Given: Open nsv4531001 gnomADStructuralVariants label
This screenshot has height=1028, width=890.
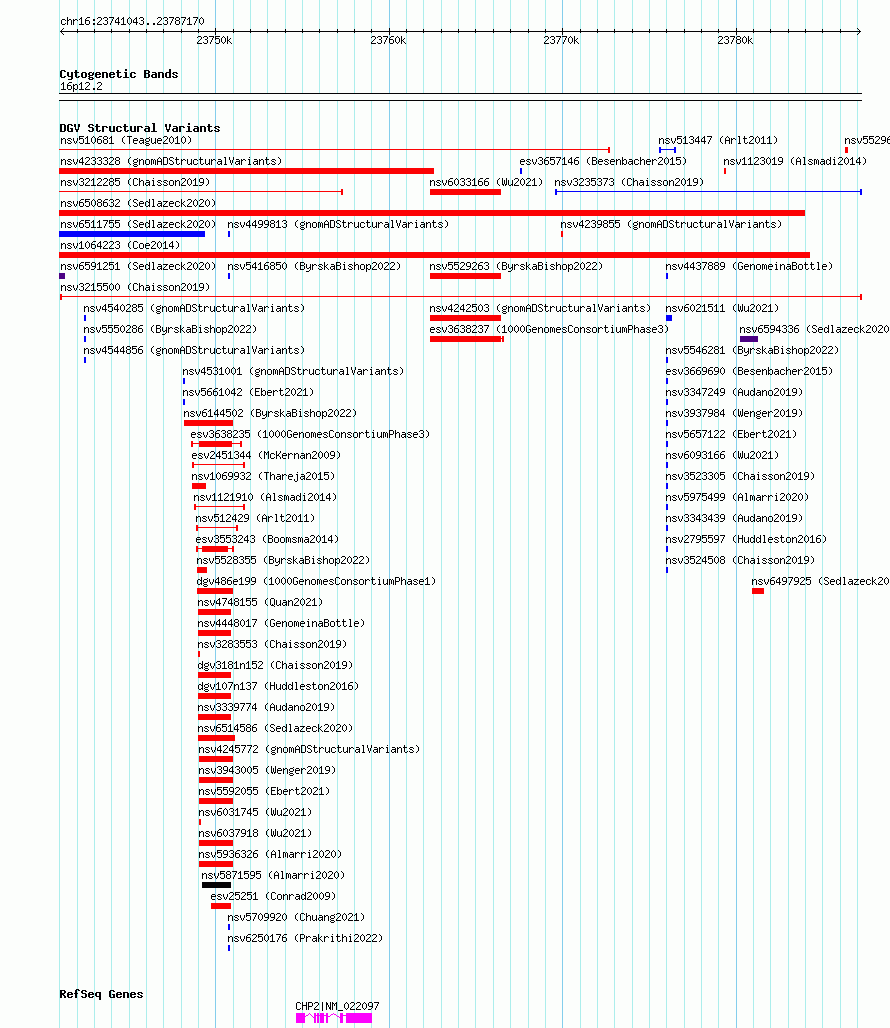Looking at the screenshot, I should tap(293, 371).
